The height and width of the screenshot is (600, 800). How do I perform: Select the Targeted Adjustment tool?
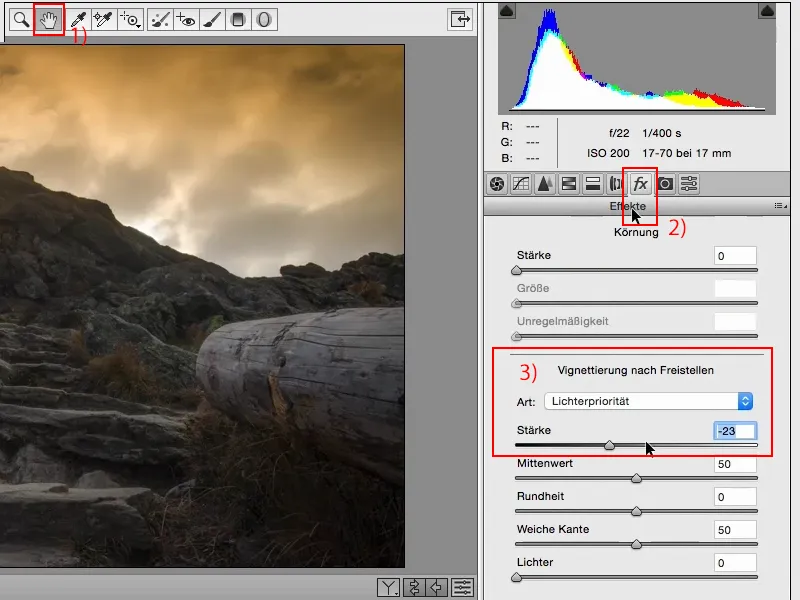(130, 20)
